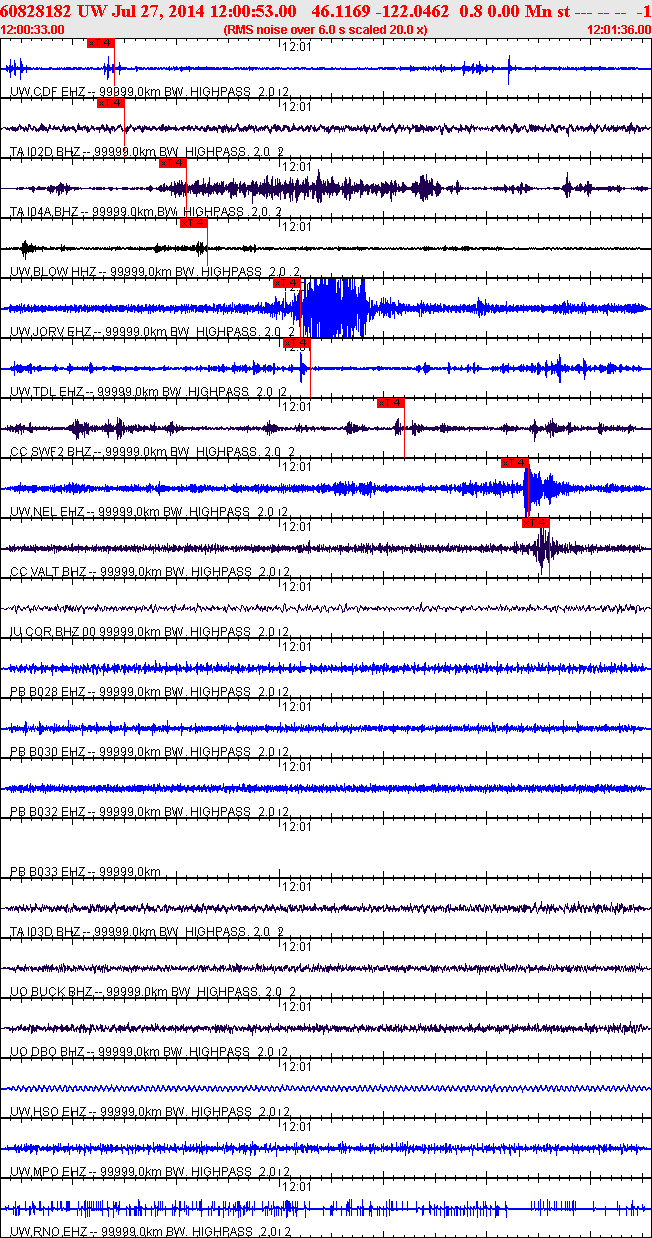Click the large UW.JORV waveform burst
The image size is (652, 1238).
coord(335,307)
